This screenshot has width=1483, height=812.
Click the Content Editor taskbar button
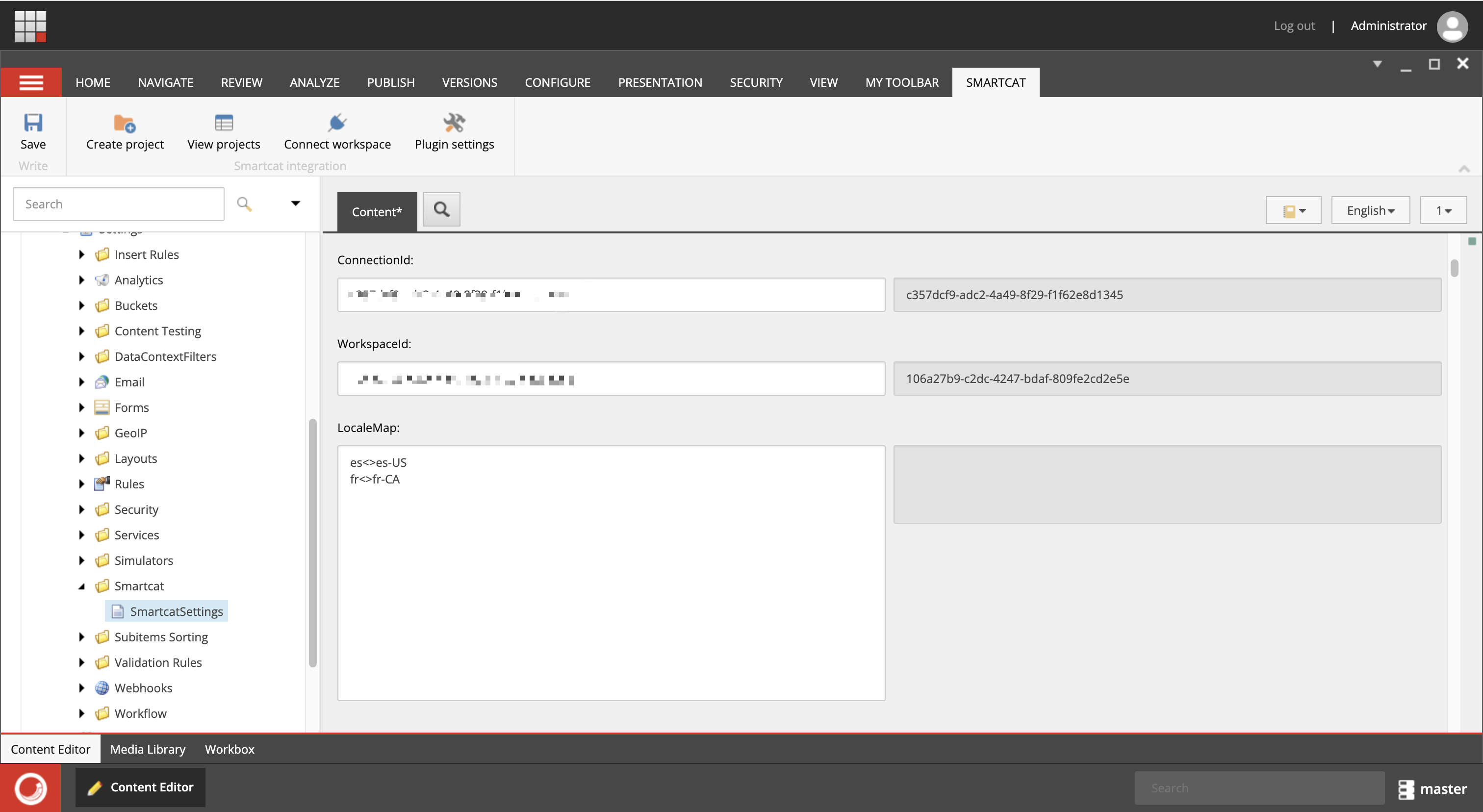pos(140,788)
